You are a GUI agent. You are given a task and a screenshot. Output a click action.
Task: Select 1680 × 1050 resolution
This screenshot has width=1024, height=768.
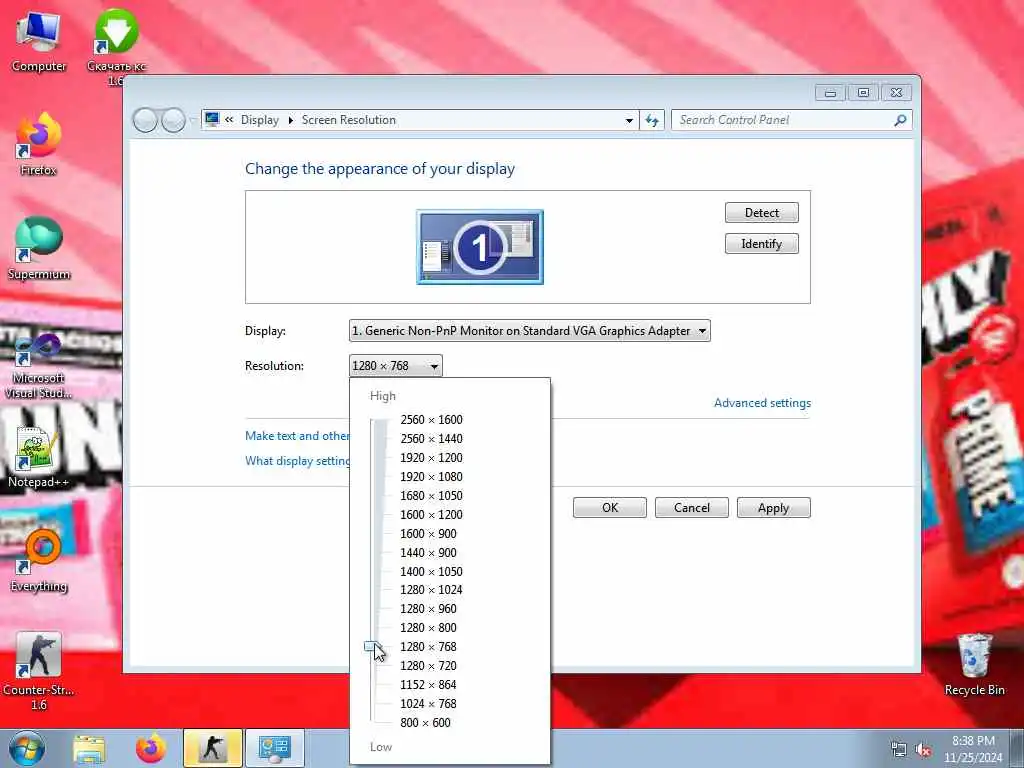tap(431, 496)
